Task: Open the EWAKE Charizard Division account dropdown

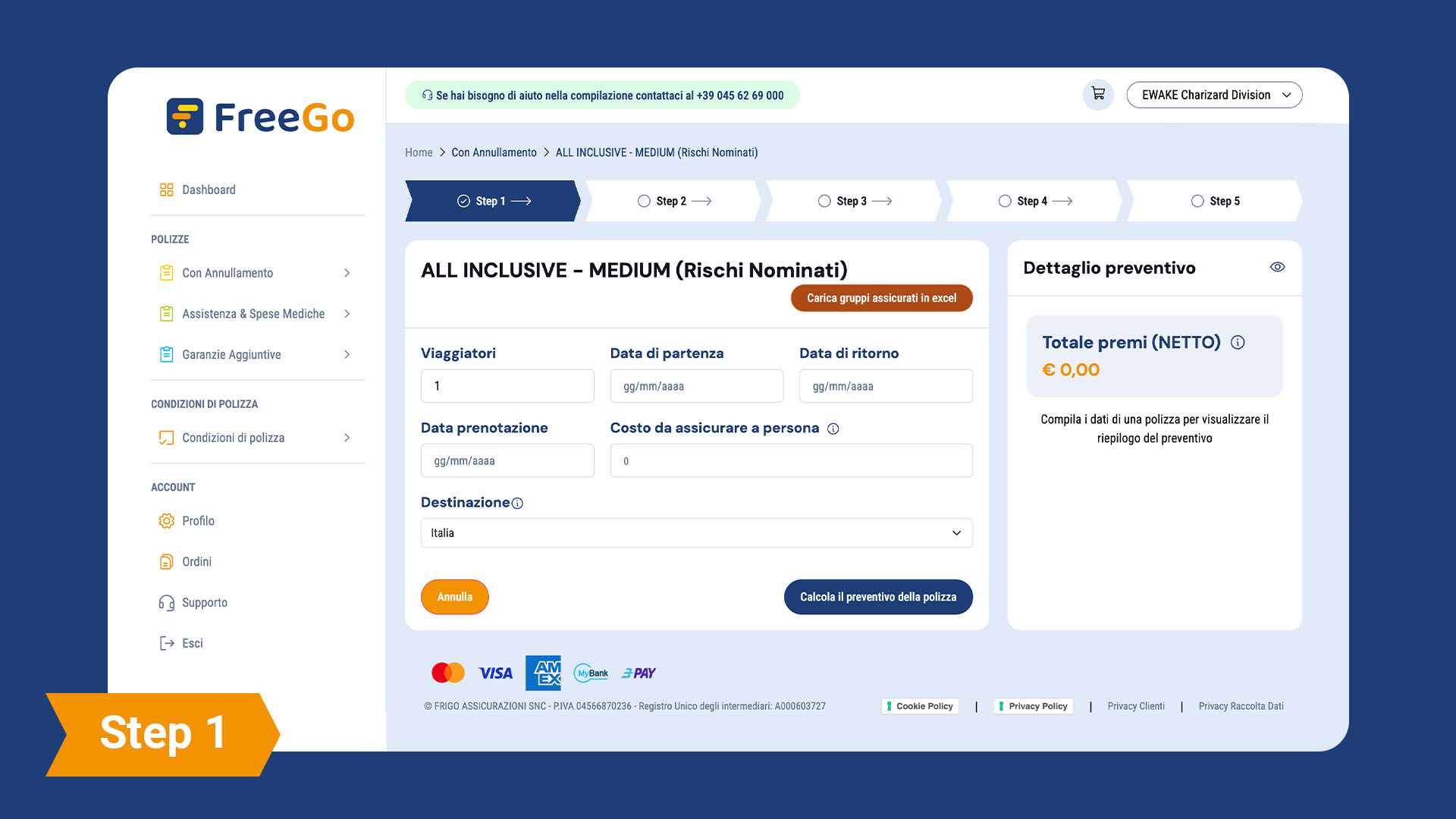Action: pyautogui.click(x=1213, y=95)
